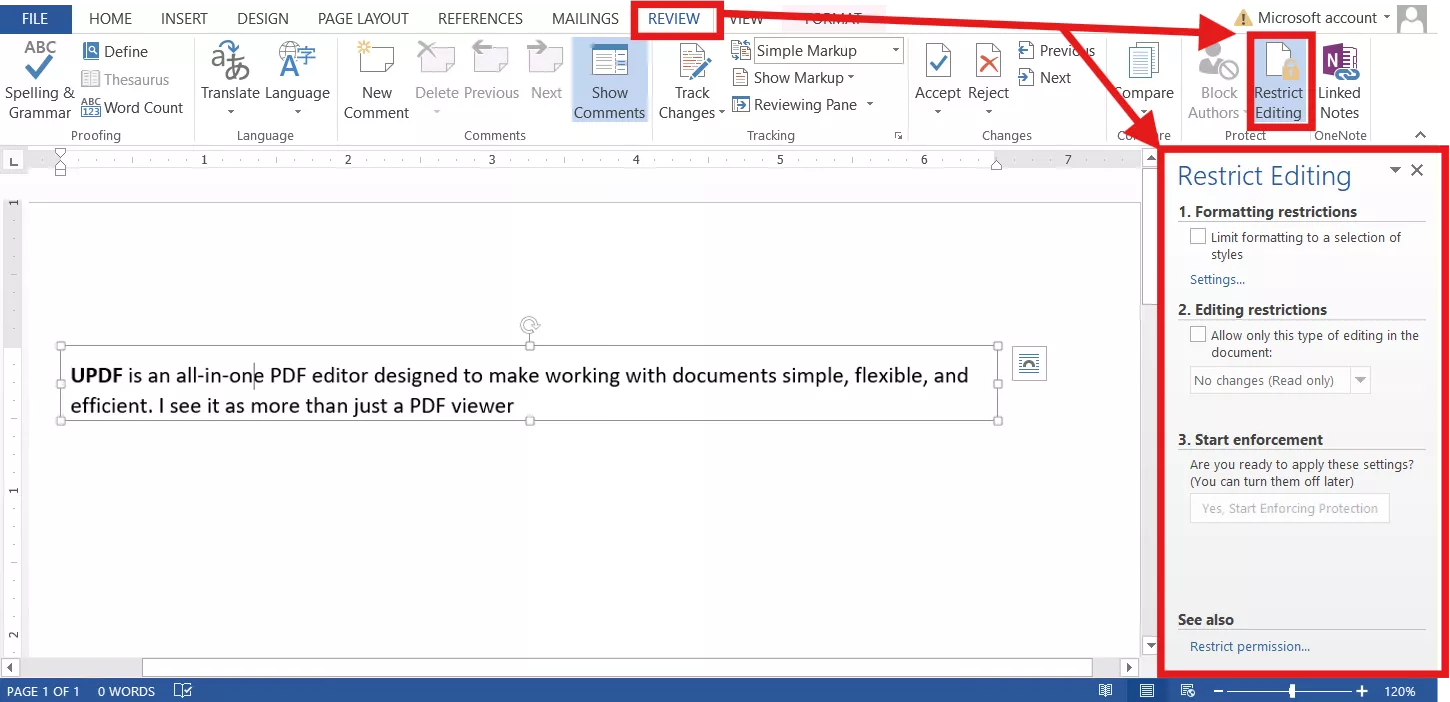This screenshot has width=1450, height=702.
Task: Click the Restrict permission link
Action: pos(1249,646)
